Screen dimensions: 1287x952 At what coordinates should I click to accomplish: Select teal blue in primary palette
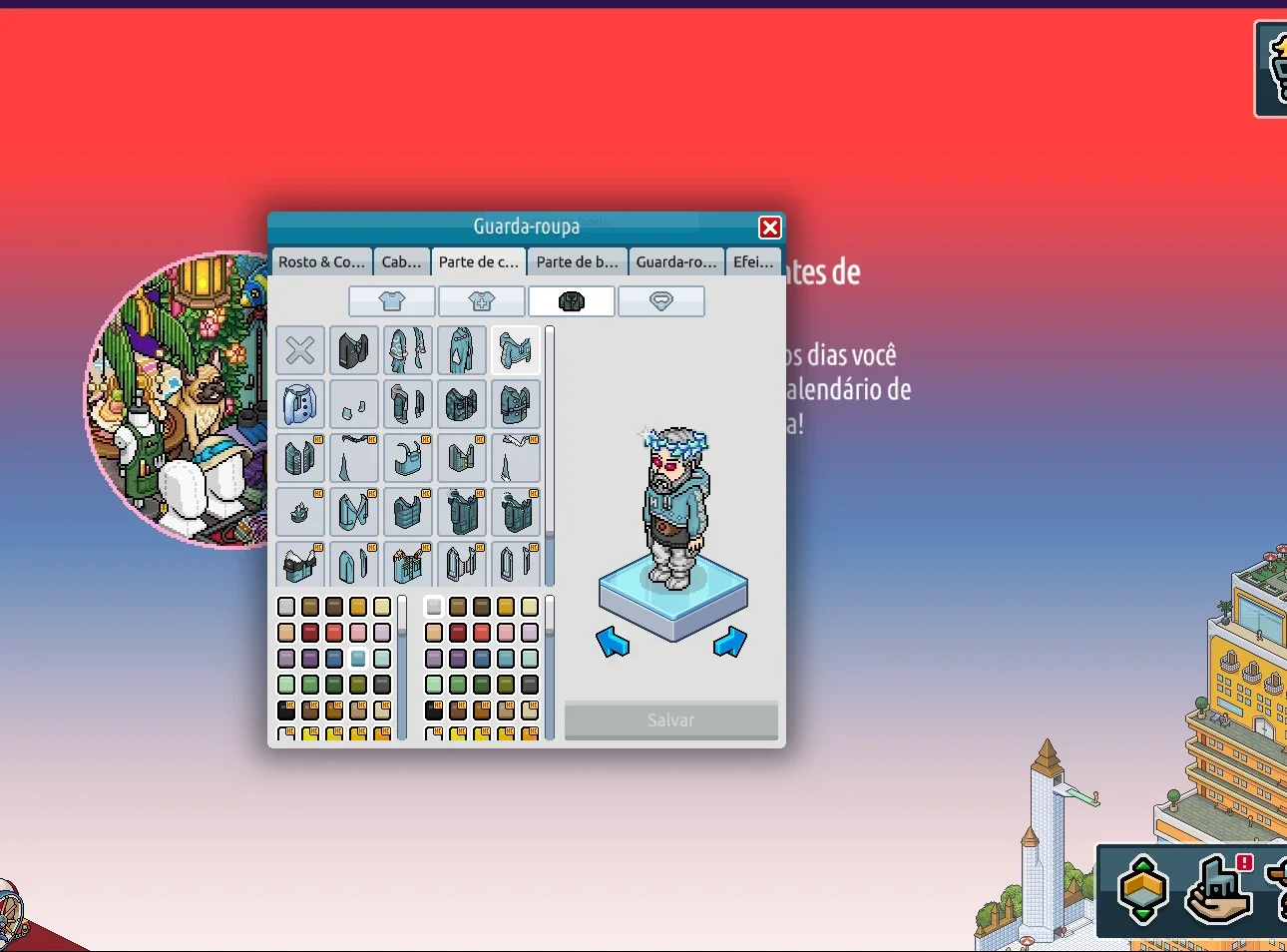click(x=358, y=659)
